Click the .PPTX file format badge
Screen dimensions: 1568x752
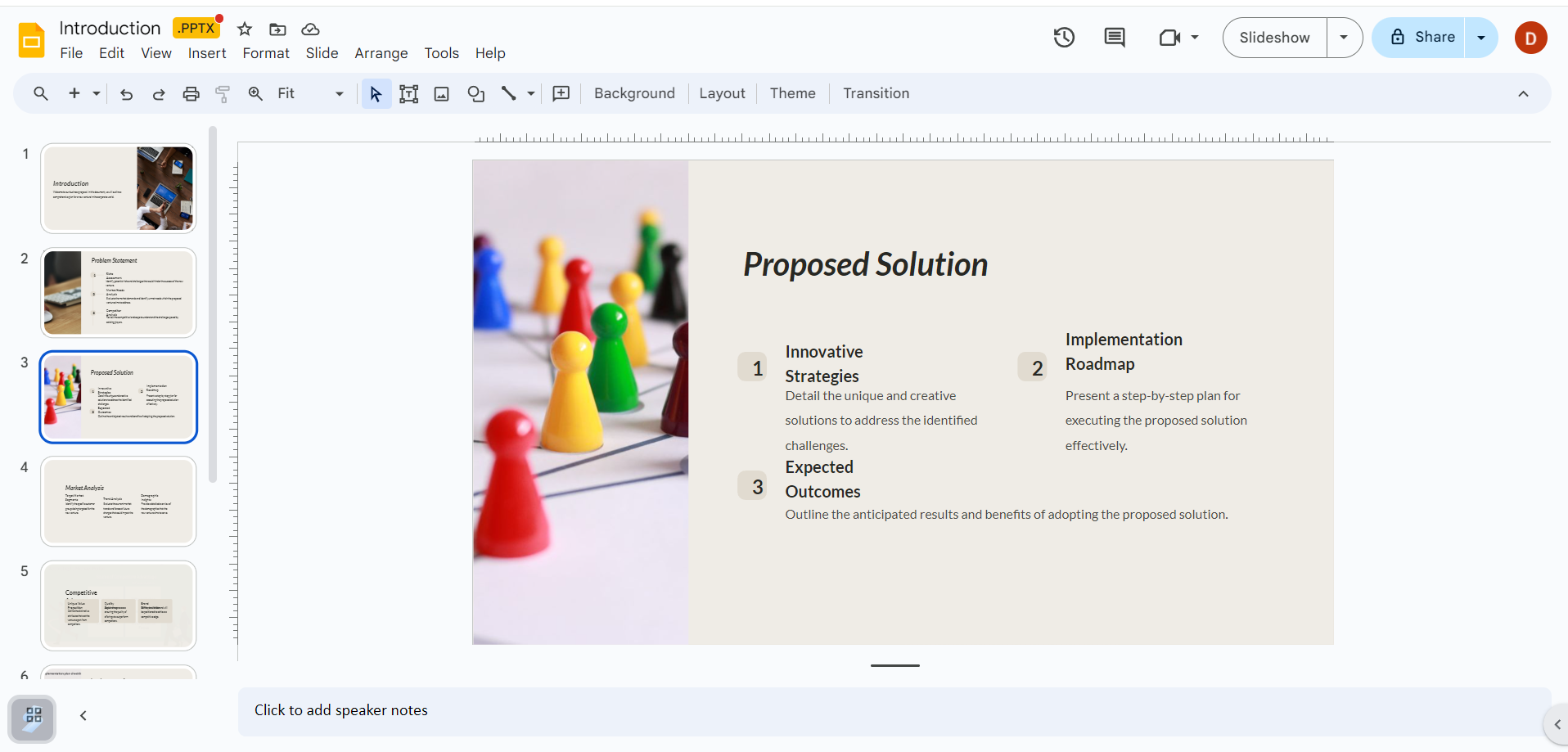196,29
